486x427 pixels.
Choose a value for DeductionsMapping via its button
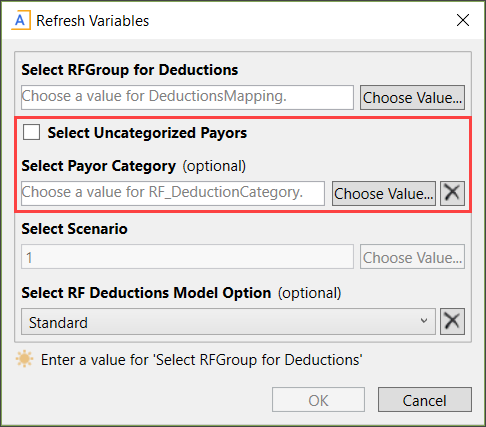[x=412, y=97]
